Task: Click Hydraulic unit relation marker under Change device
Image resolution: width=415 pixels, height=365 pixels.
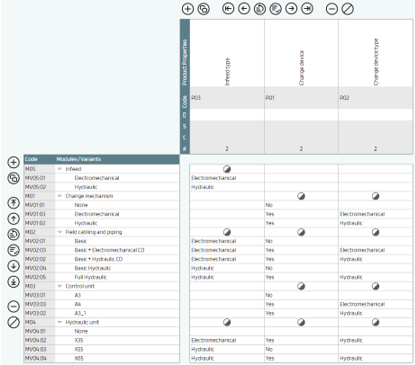Action: [x=301, y=322]
